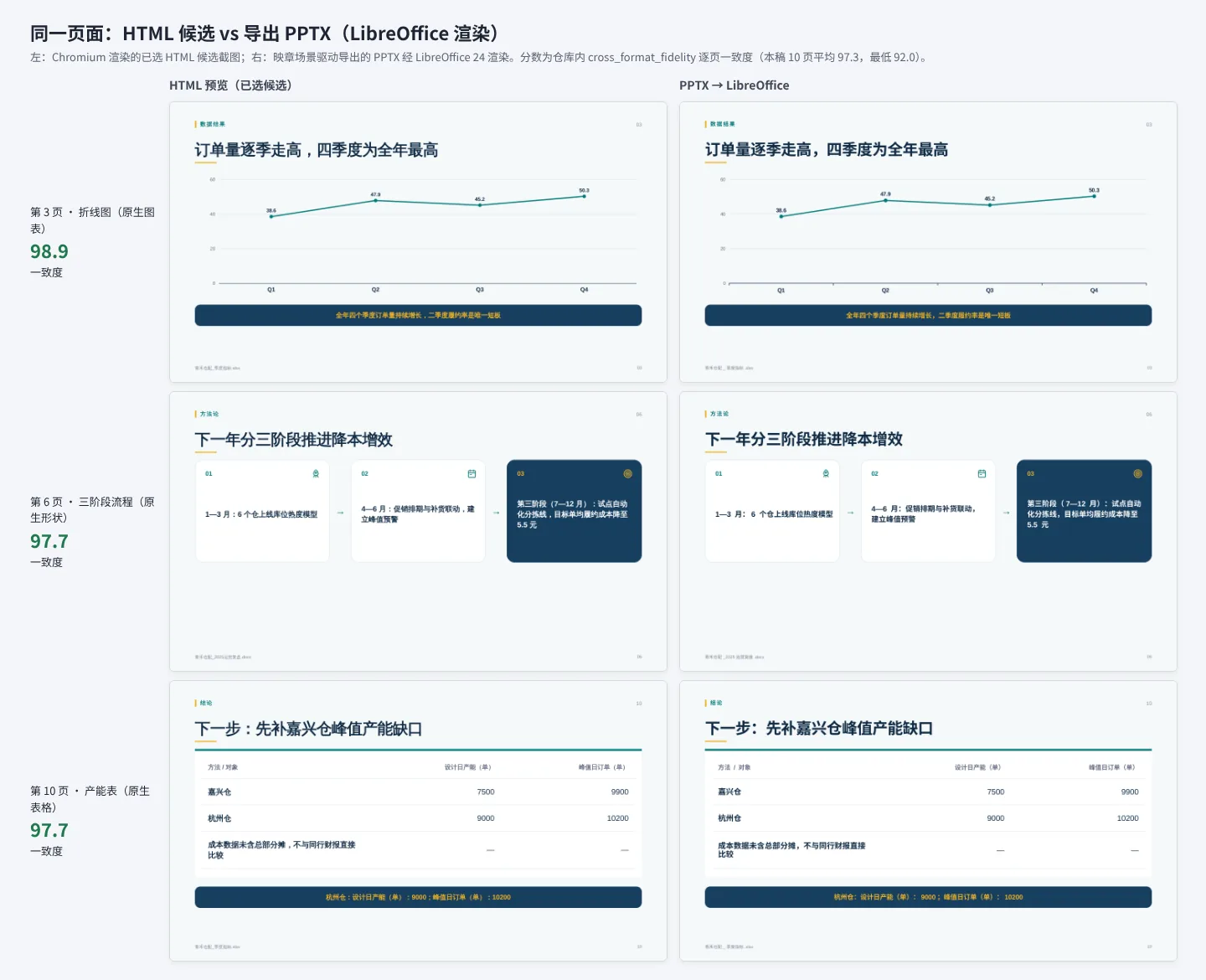Click the '杭州仓' row in the LibreOffice table
This screenshot has width=1206, height=980.
click(928, 818)
